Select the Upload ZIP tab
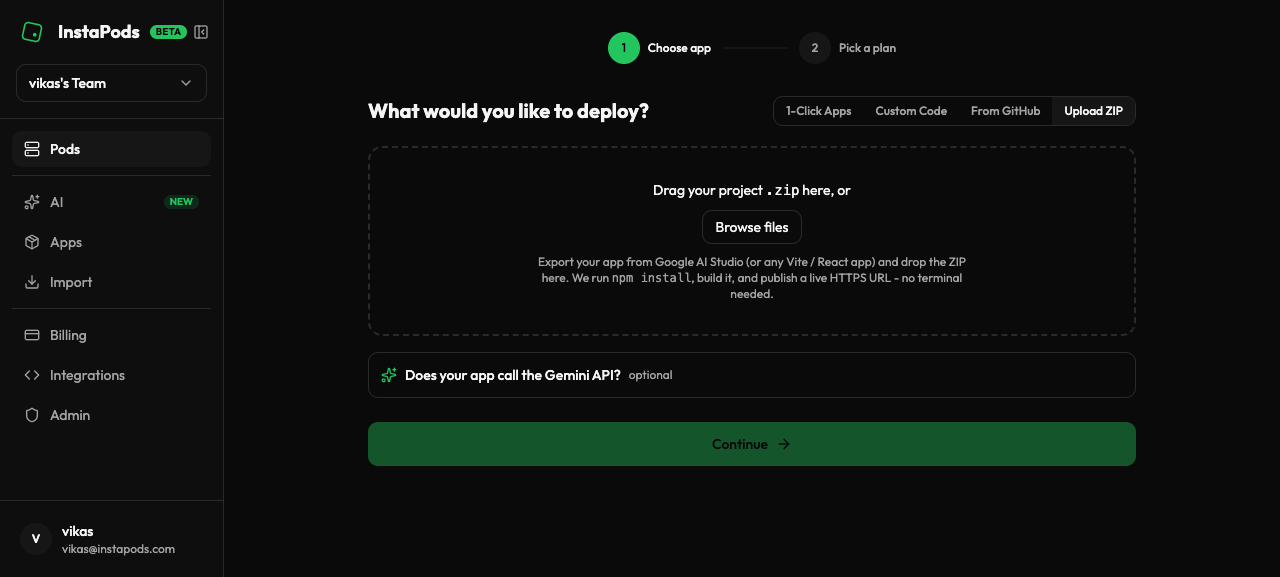The height and width of the screenshot is (577, 1280). 1093,111
